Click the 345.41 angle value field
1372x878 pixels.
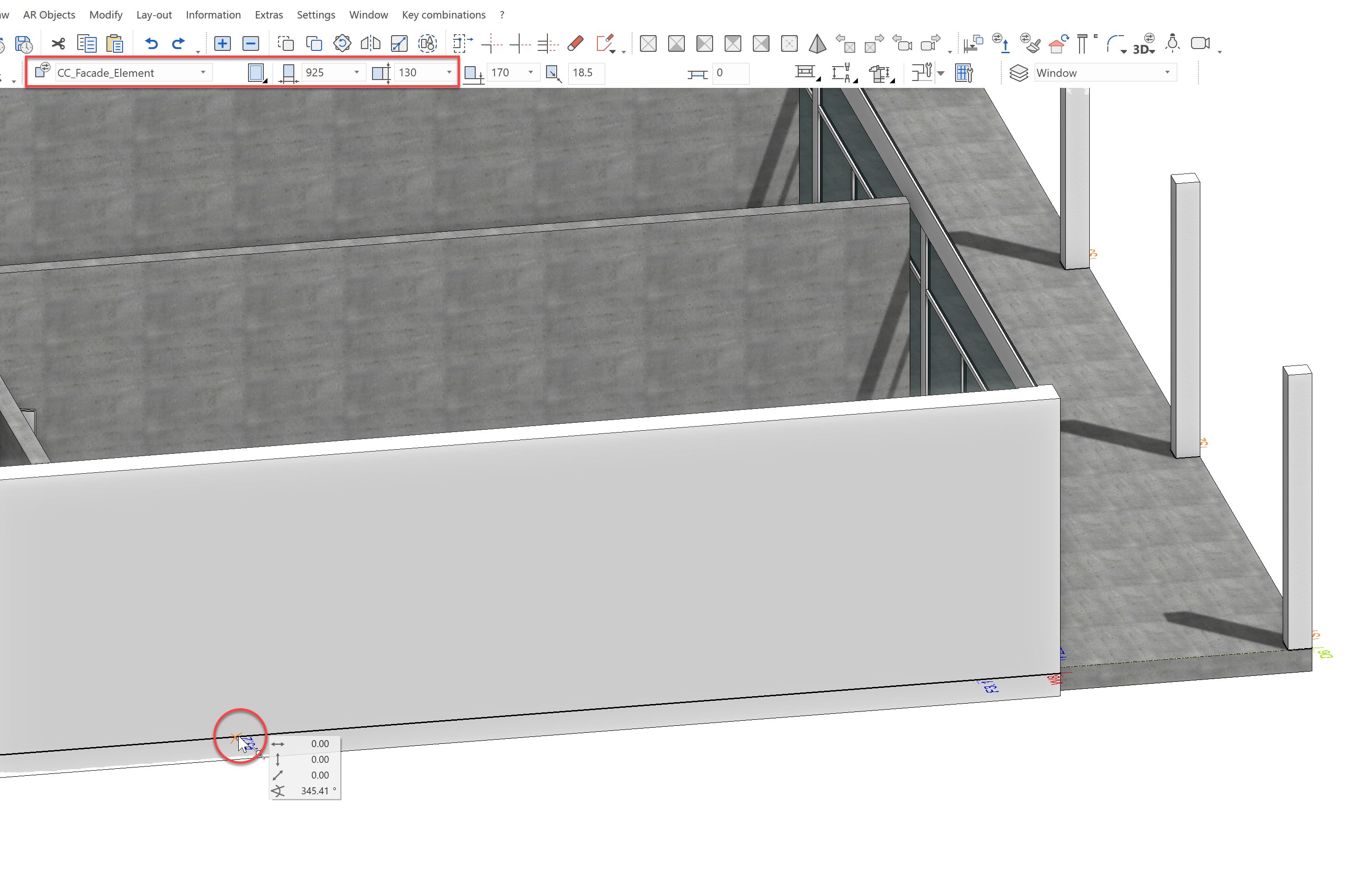click(315, 791)
